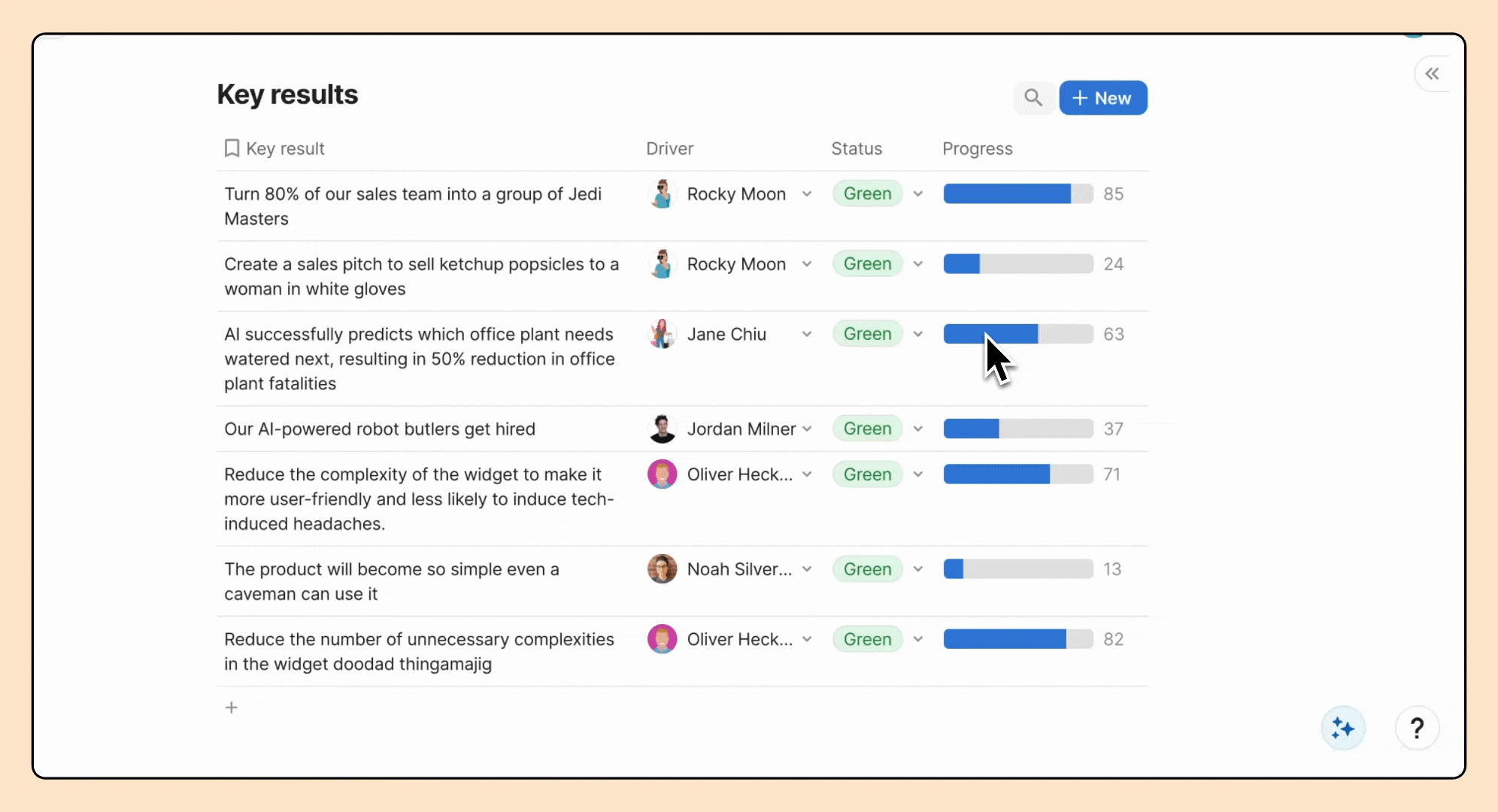Click Green status badge on caveman row
The width and height of the screenshot is (1498, 812).
tap(867, 569)
